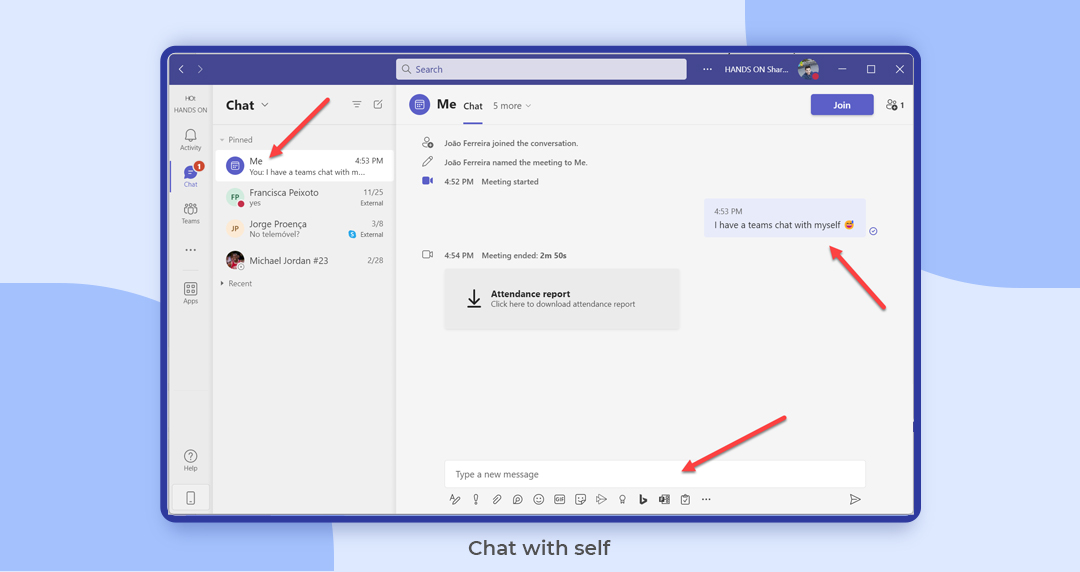Screen dimensions: 1080x572
Task: Open the Michael Jordan #23 chat
Action: click(x=304, y=261)
